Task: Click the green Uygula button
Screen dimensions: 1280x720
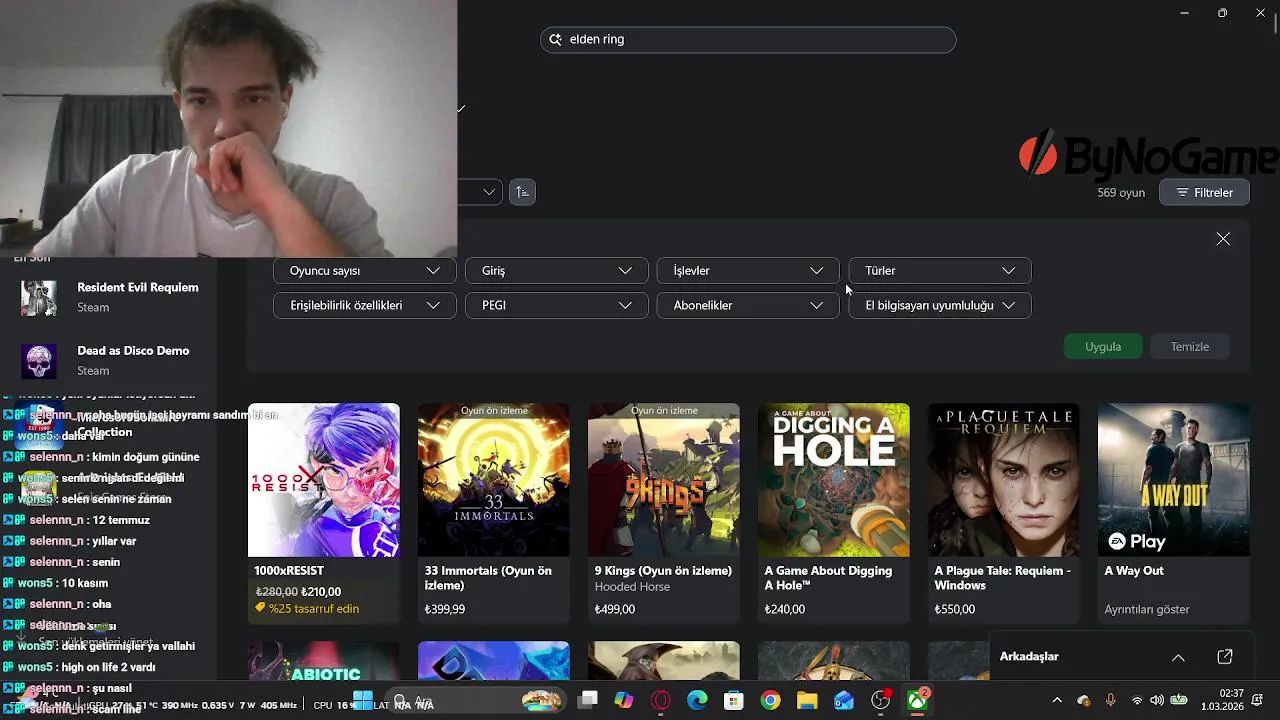Action: pyautogui.click(x=1103, y=346)
